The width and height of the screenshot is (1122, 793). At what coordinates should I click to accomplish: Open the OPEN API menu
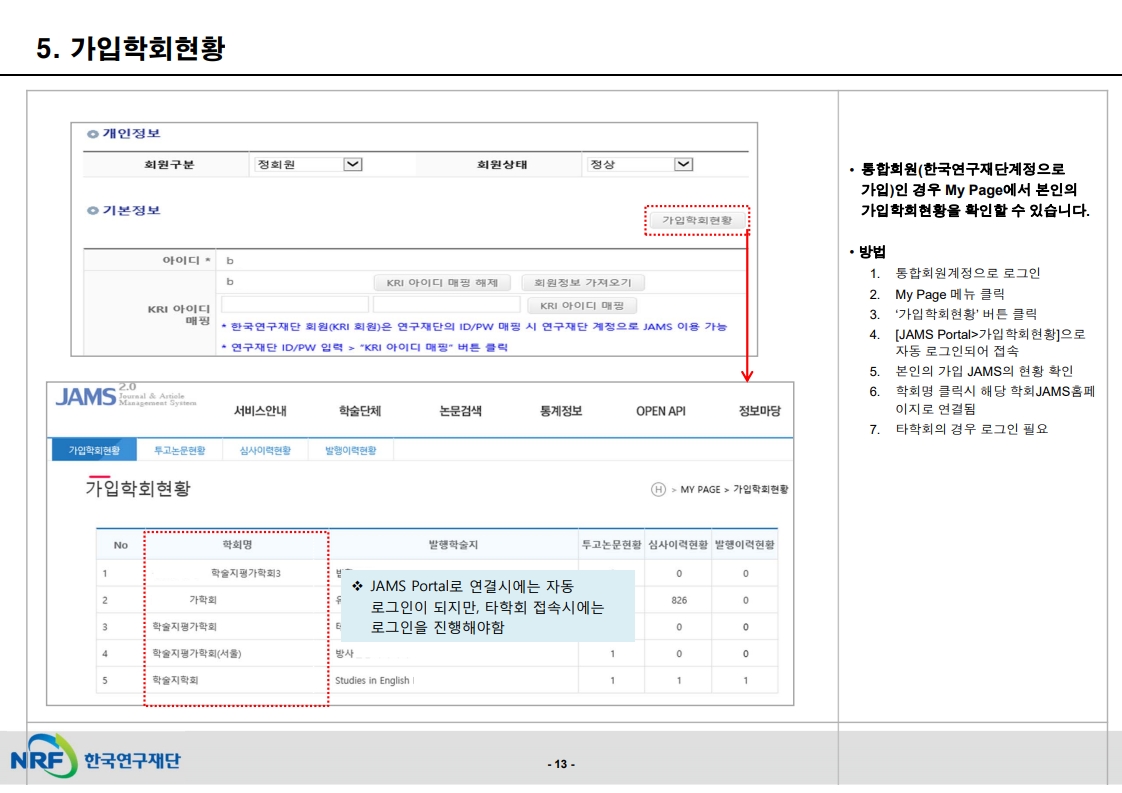[660, 411]
